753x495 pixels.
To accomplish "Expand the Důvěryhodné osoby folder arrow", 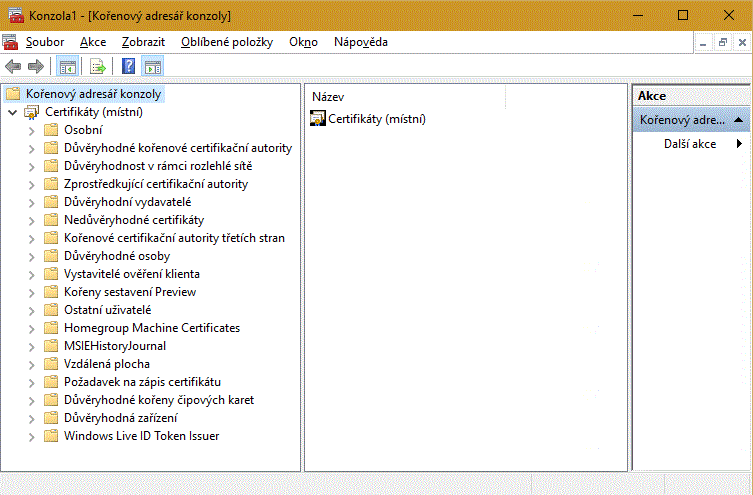I will [31, 256].
